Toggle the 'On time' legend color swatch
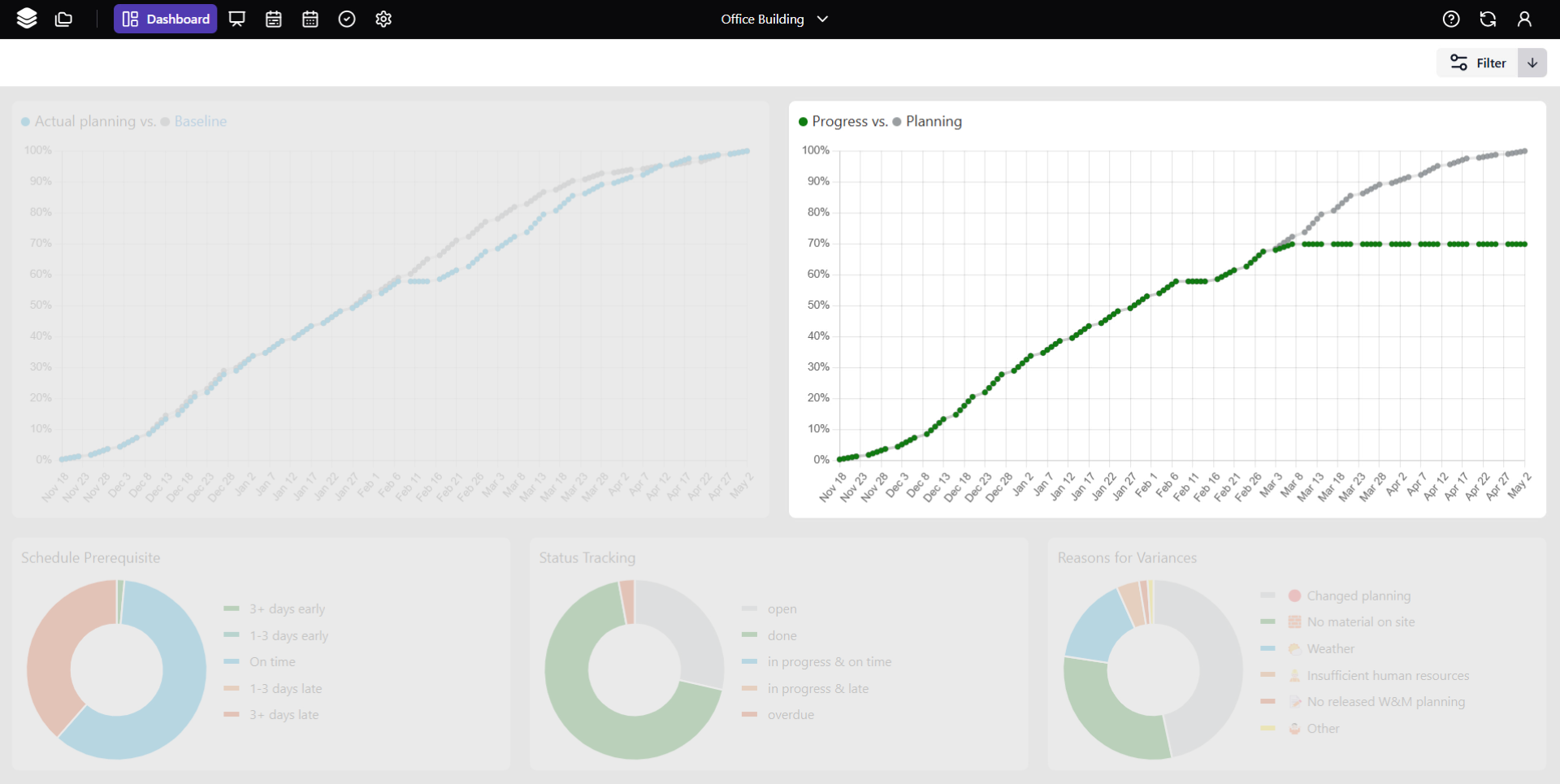 point(232,662)
